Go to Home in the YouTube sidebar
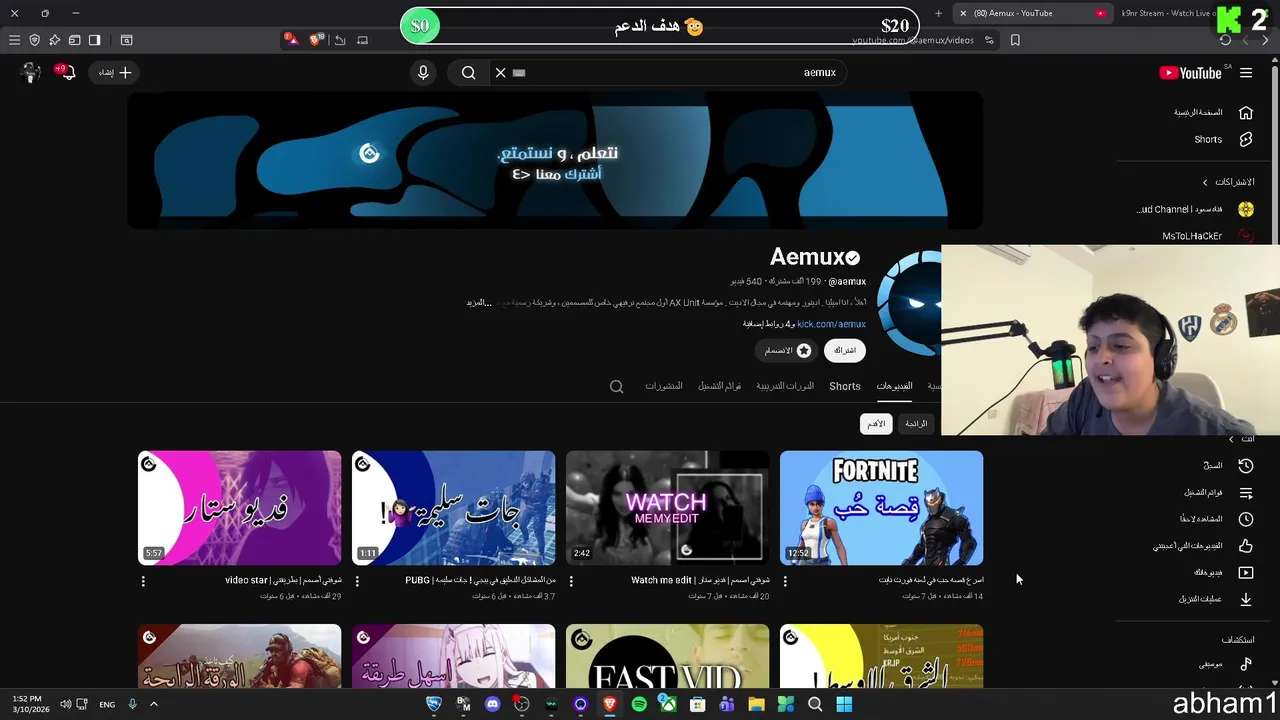Screen dimensions: 1280x720 click(1213, 113)
